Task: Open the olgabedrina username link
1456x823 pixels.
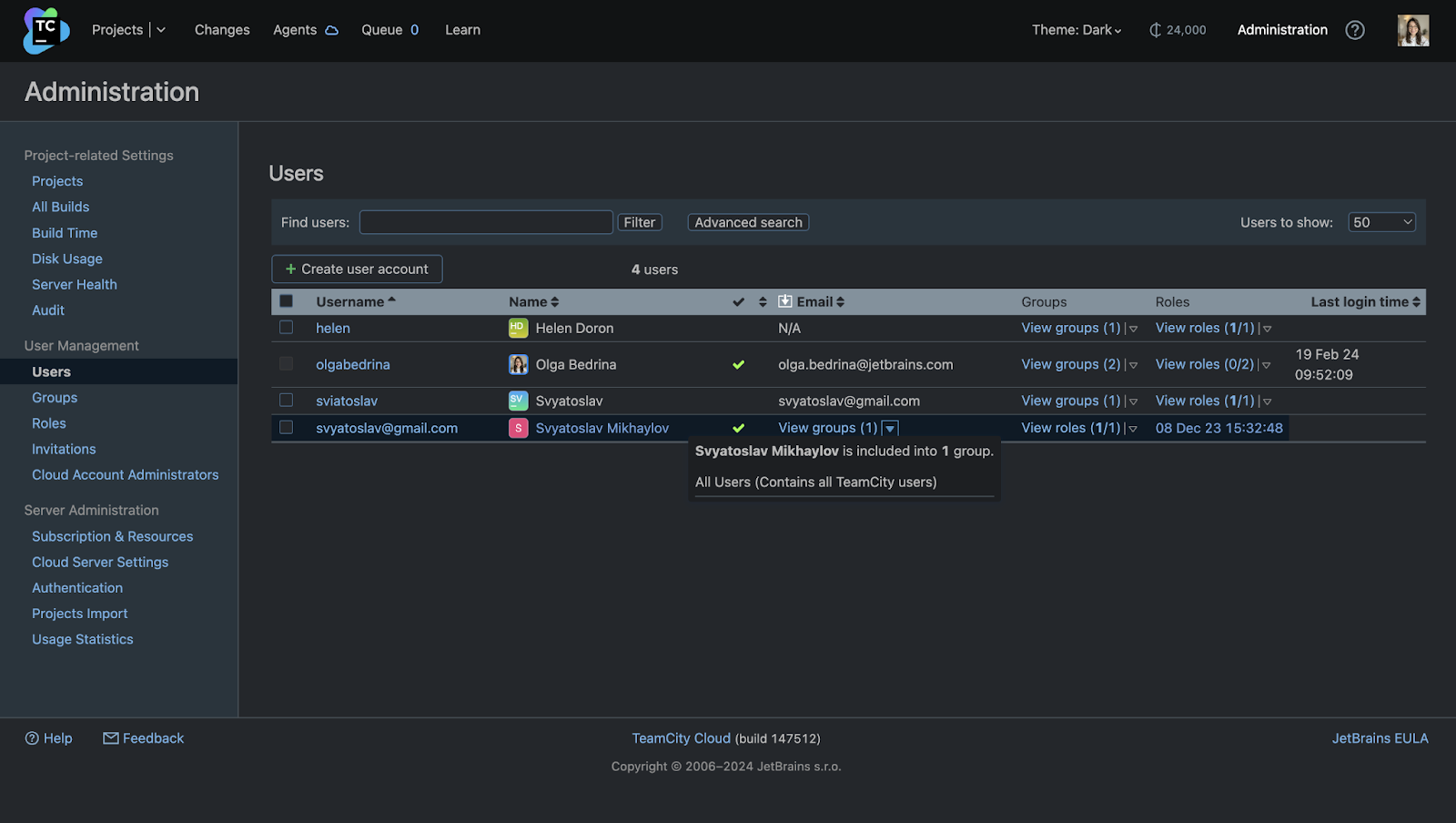Action: [x=353, y=364]
